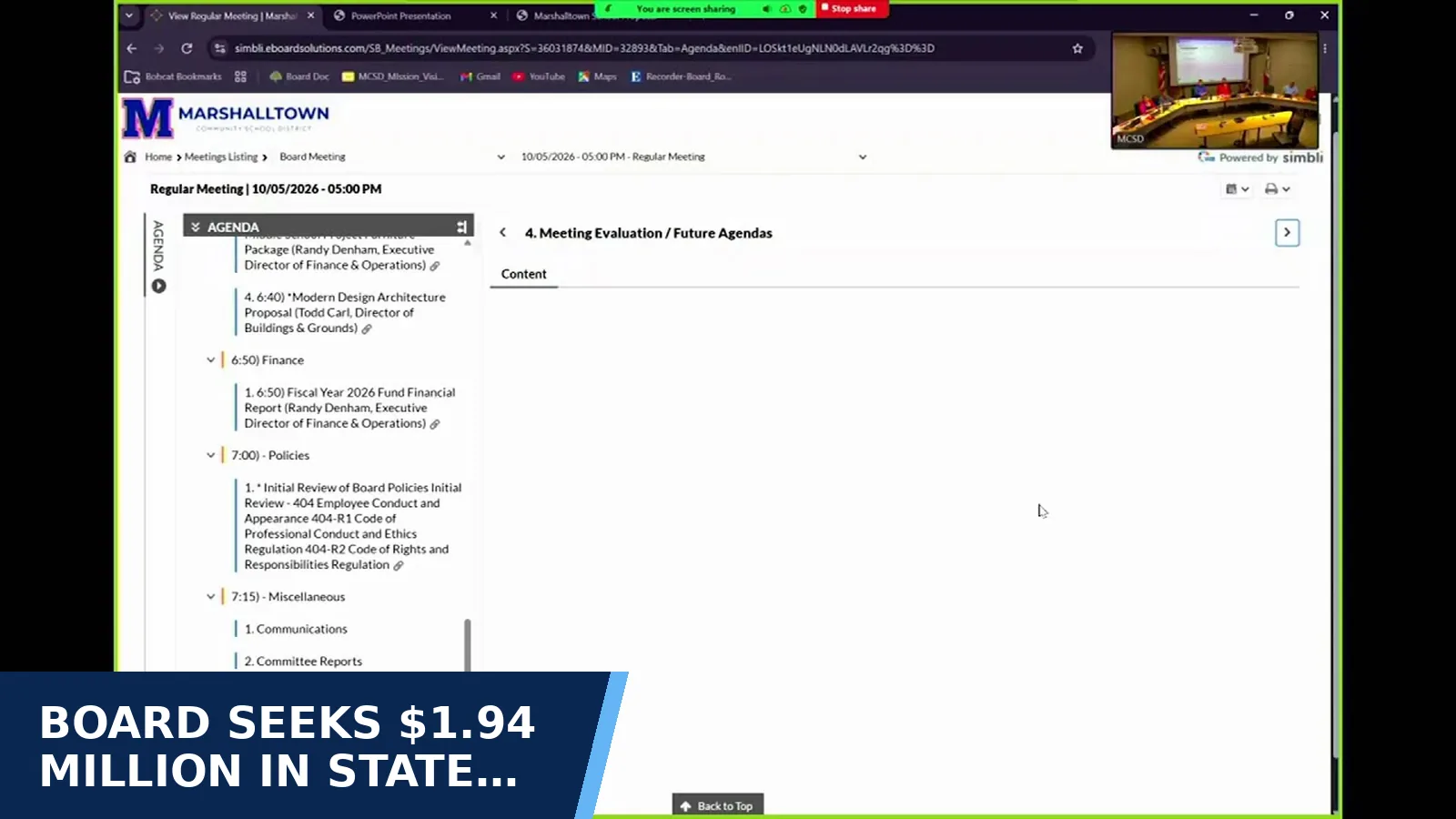This screenshot has width=1456, height=819.
Task: Open the Recorder-Board bookmark
Action: (x=682, y=76)
